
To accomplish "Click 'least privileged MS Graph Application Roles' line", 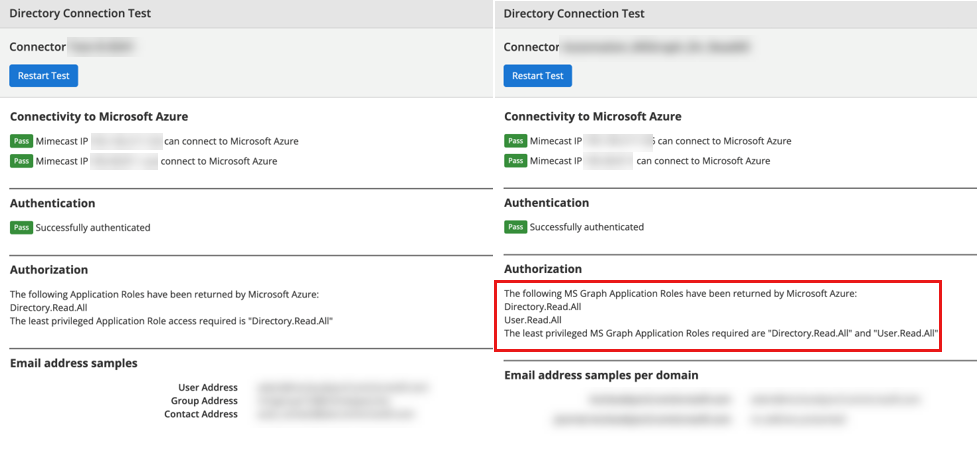I will pyautogui.click(x=721, y=333).
